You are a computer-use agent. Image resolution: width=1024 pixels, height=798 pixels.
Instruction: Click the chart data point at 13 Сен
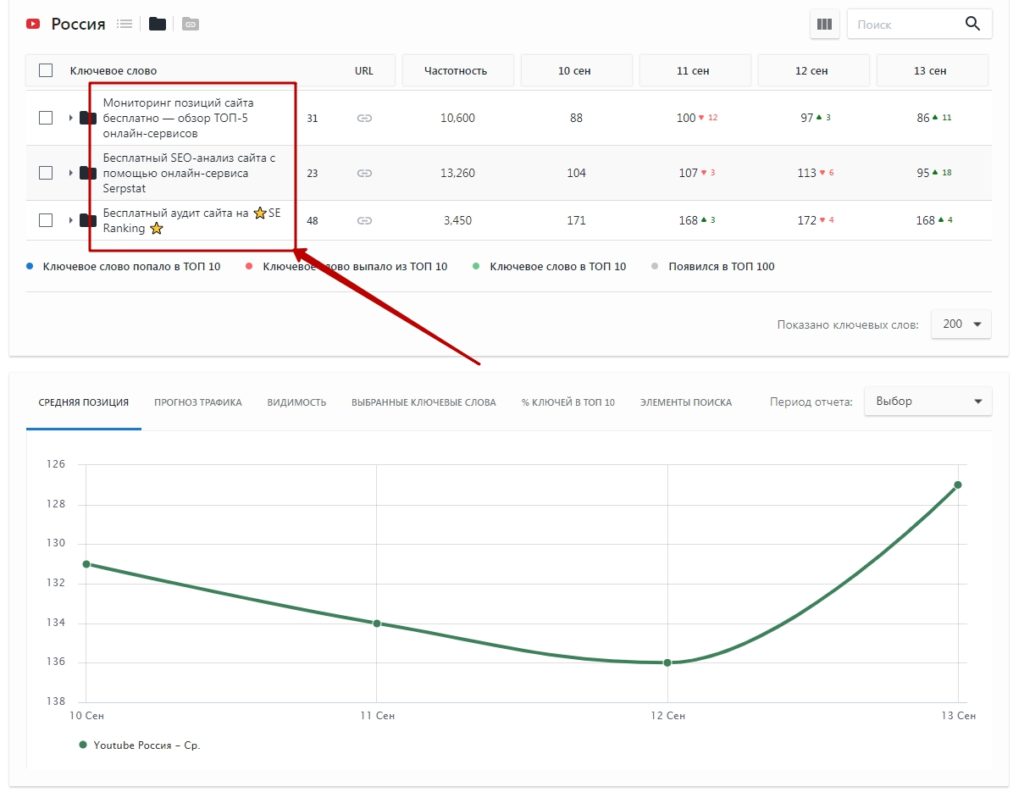(x=958, y=485)
